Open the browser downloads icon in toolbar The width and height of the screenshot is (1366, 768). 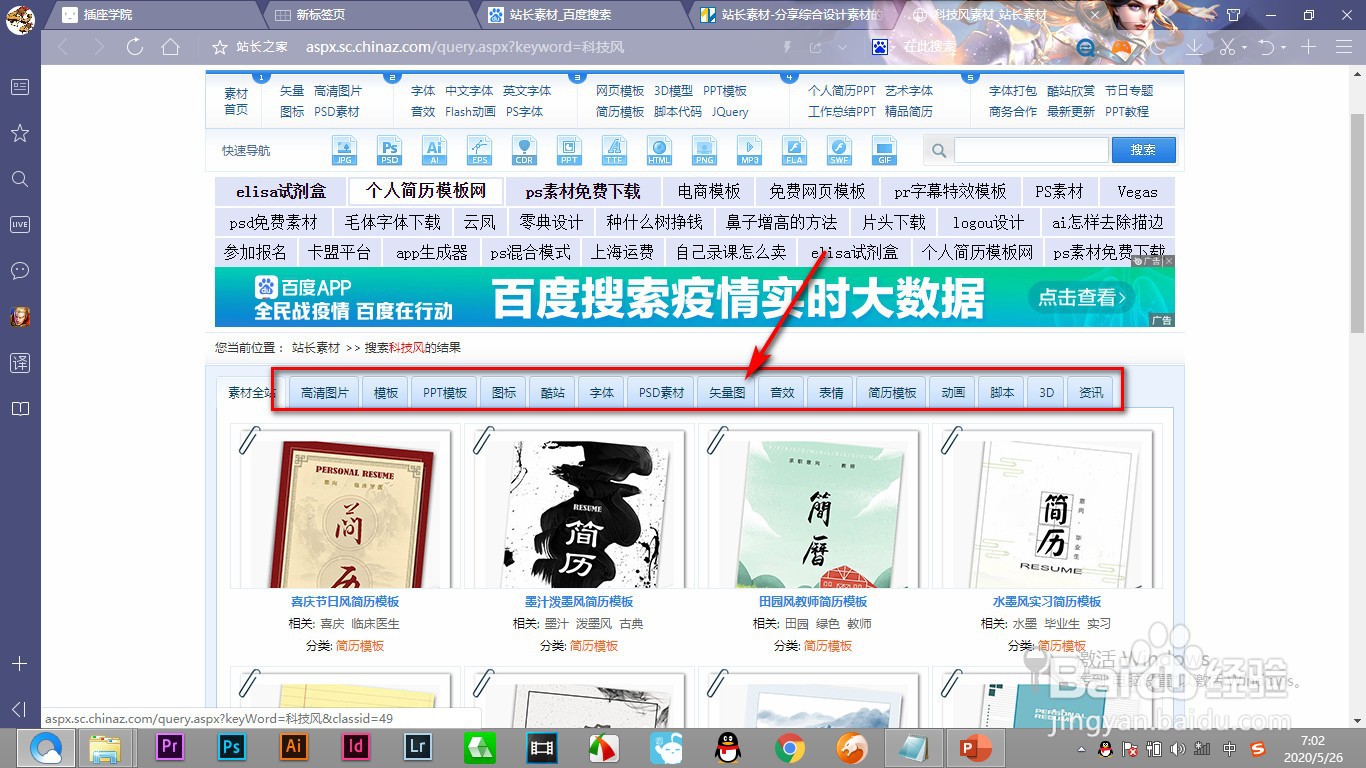[x=1194, y=46]
